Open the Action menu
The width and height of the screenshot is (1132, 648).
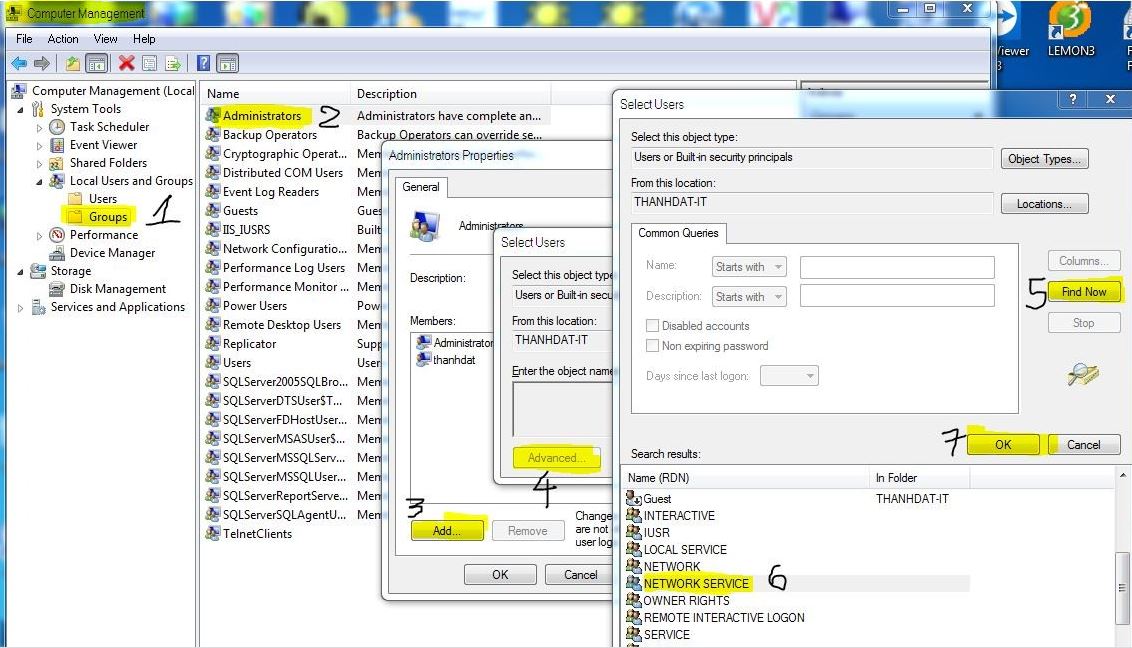(x=62, y=39)
